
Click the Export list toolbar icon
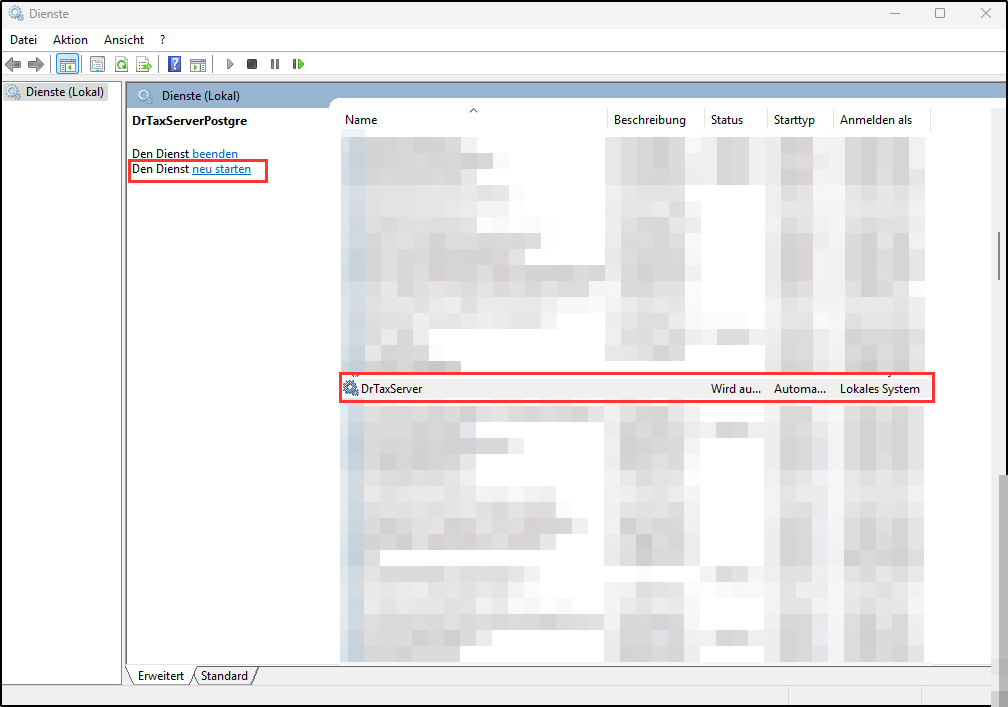(x=144, y=64)
